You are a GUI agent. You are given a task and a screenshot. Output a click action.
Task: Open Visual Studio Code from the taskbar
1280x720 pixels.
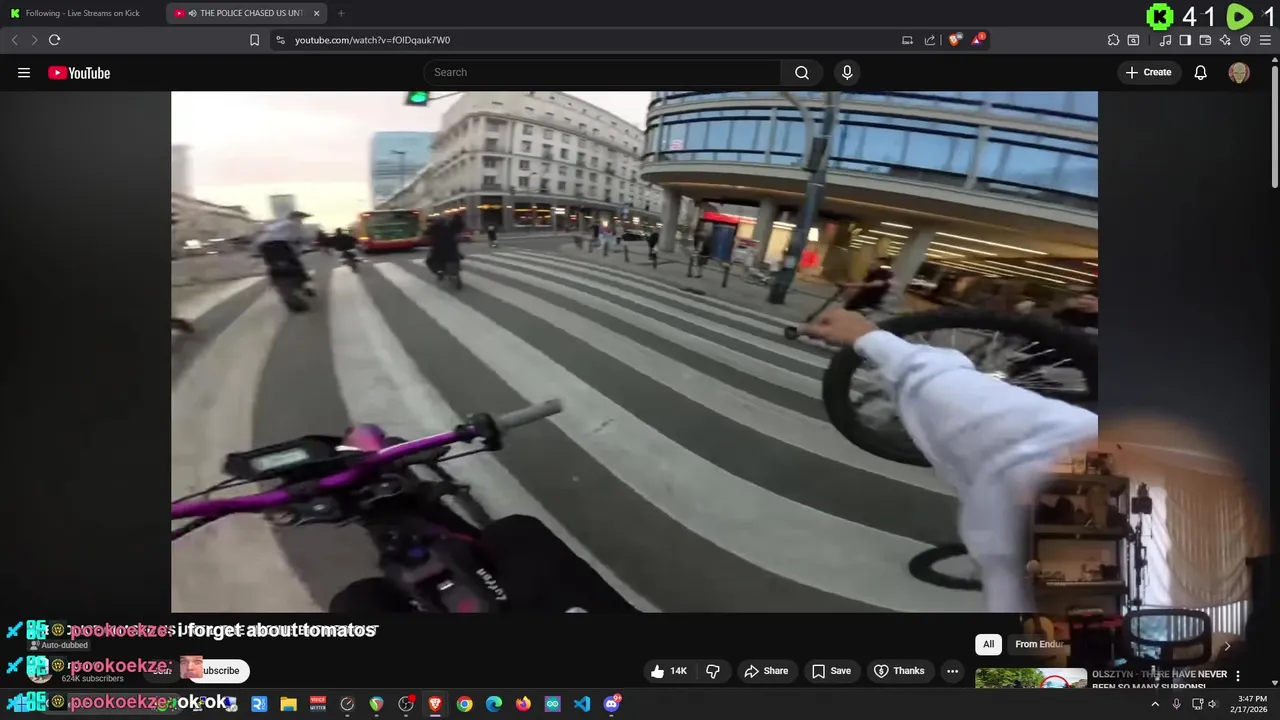[x=582, y=704]
